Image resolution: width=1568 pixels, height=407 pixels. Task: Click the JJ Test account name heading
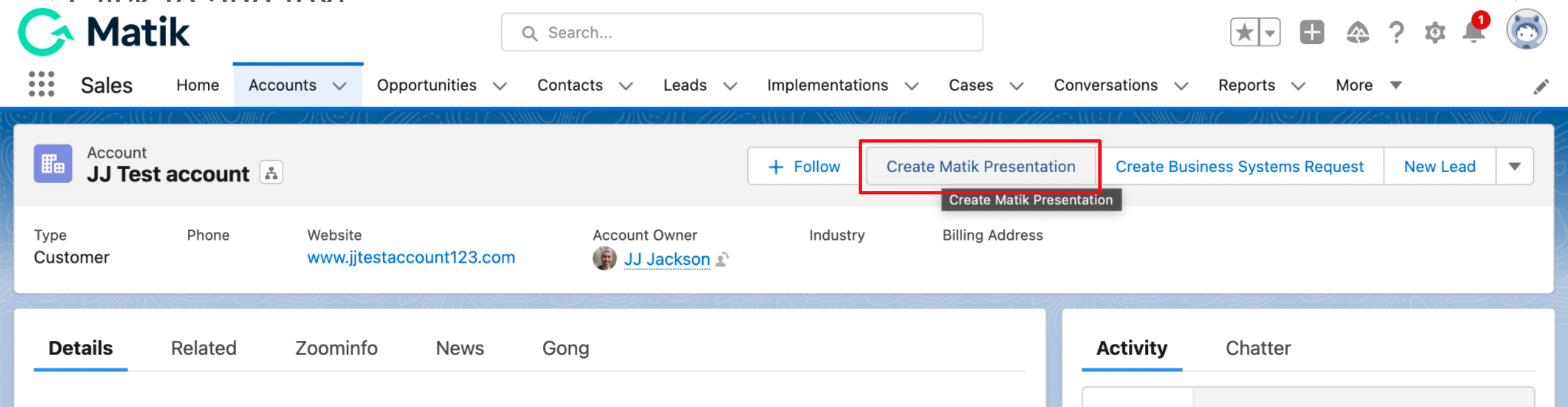pyautogui.click(x=168, y=174)
